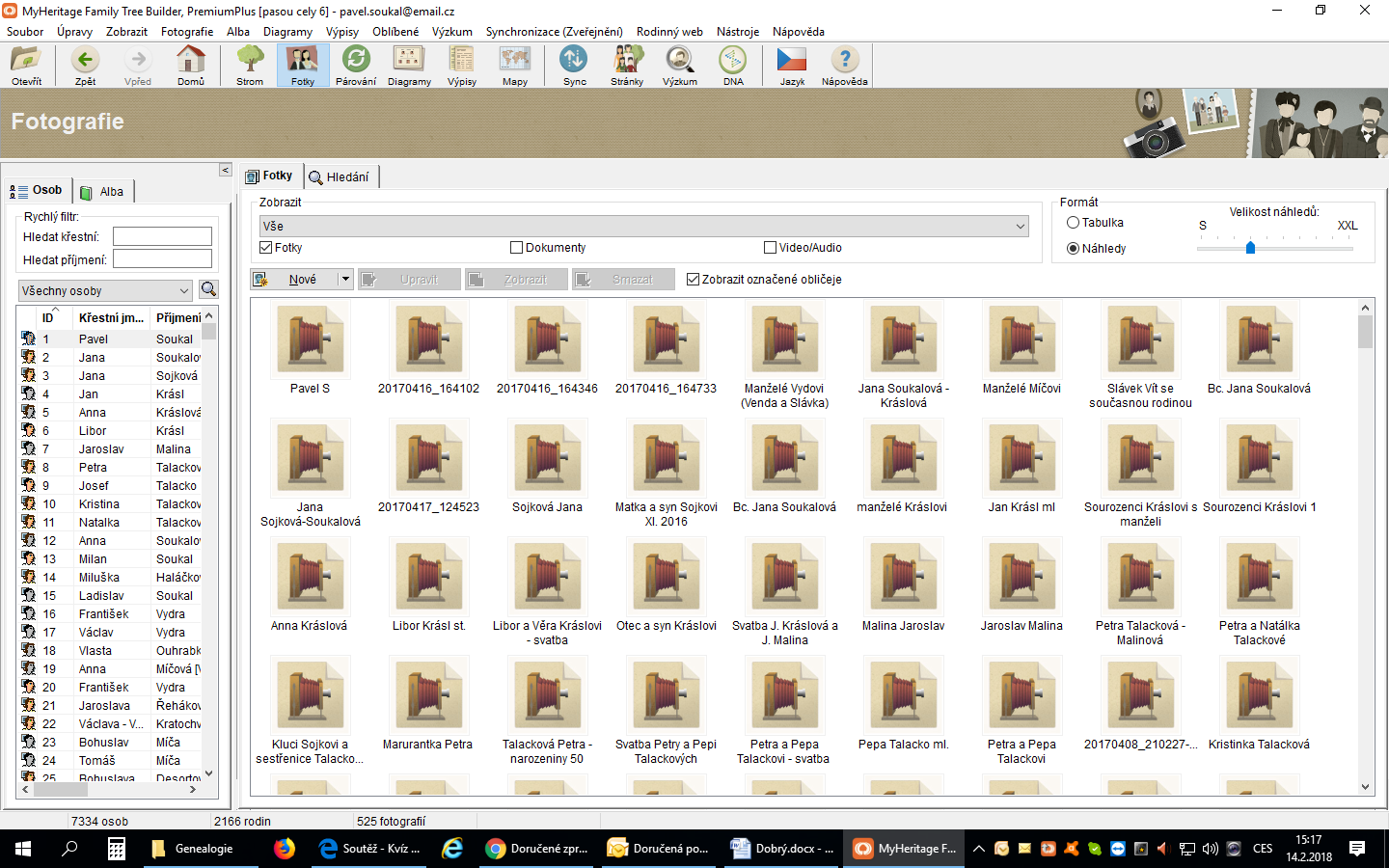Screen dimensions: 1389x868
Task: Open the DNA toolbar icon
Action: pyautogui.click(x=733, y=65)
